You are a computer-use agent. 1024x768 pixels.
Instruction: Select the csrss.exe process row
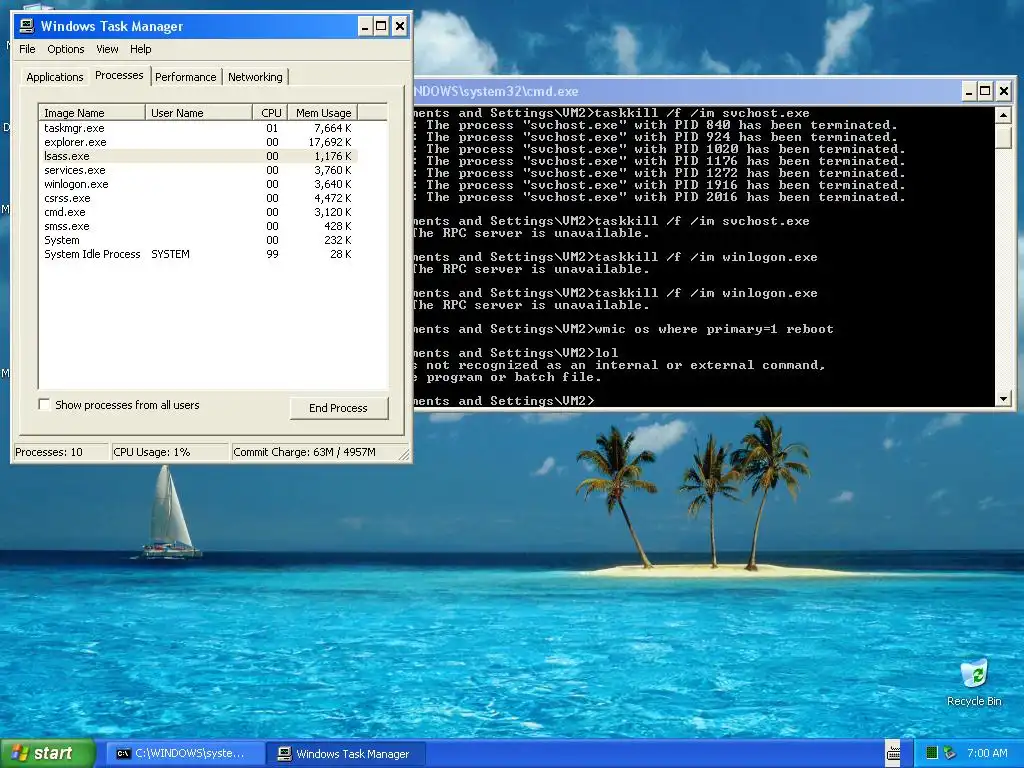pyautogui.click(x=199, y=198)
